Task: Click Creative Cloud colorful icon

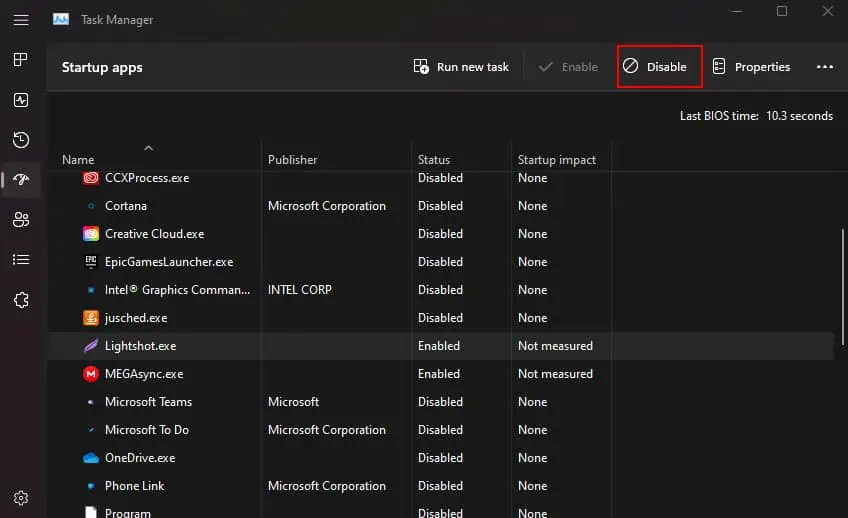Action: click(x=91, y=234)
